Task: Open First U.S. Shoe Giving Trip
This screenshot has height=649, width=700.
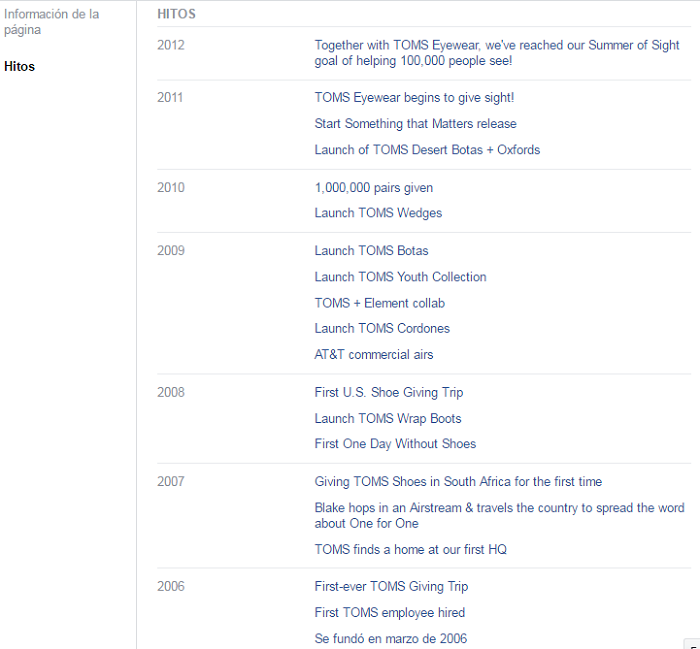Action: click(x=389, y=393)
